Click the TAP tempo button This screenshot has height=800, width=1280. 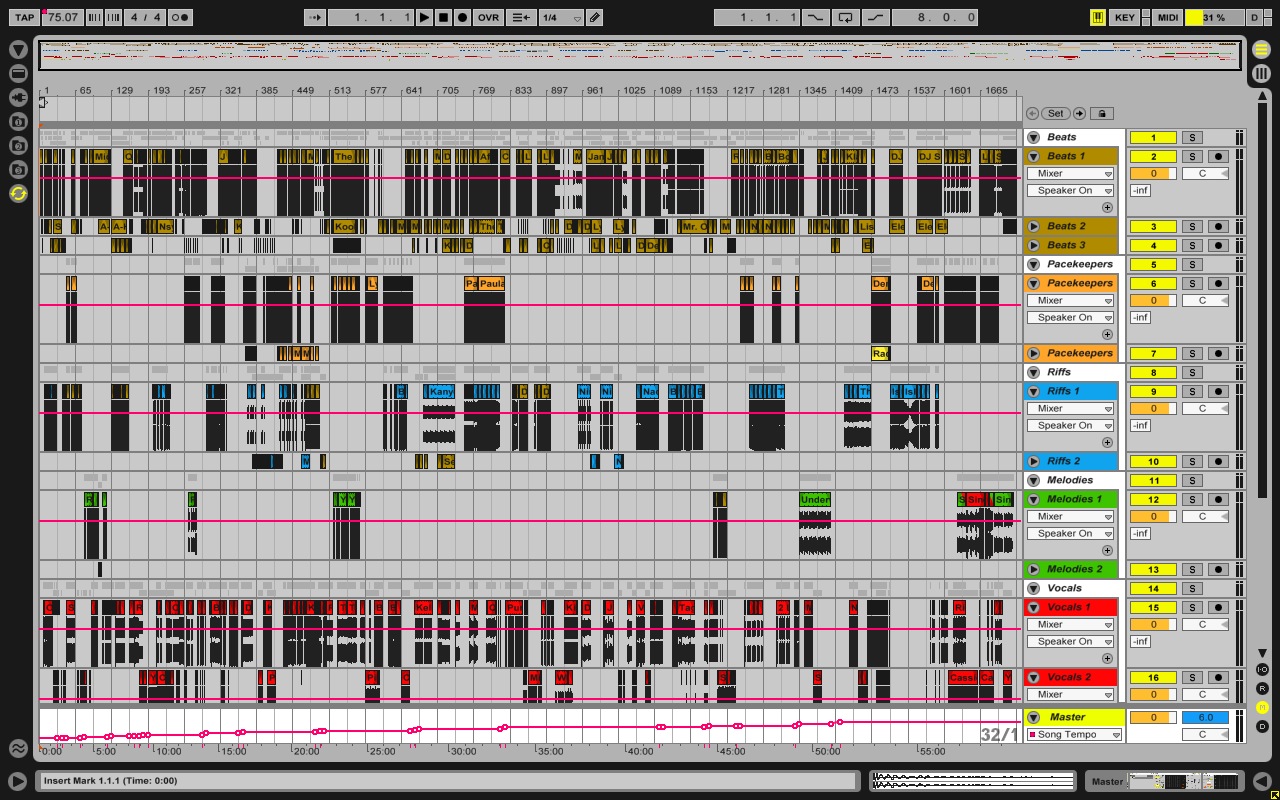pyautogui.click(x=24, y=17)
